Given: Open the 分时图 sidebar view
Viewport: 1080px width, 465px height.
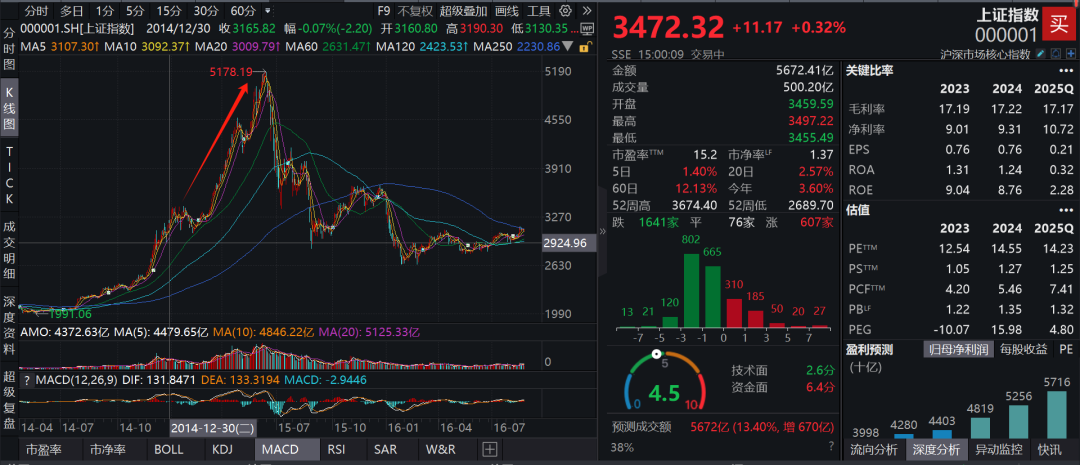Looking at the screenshot, I should pyautogui.click(x=9, y=48).
